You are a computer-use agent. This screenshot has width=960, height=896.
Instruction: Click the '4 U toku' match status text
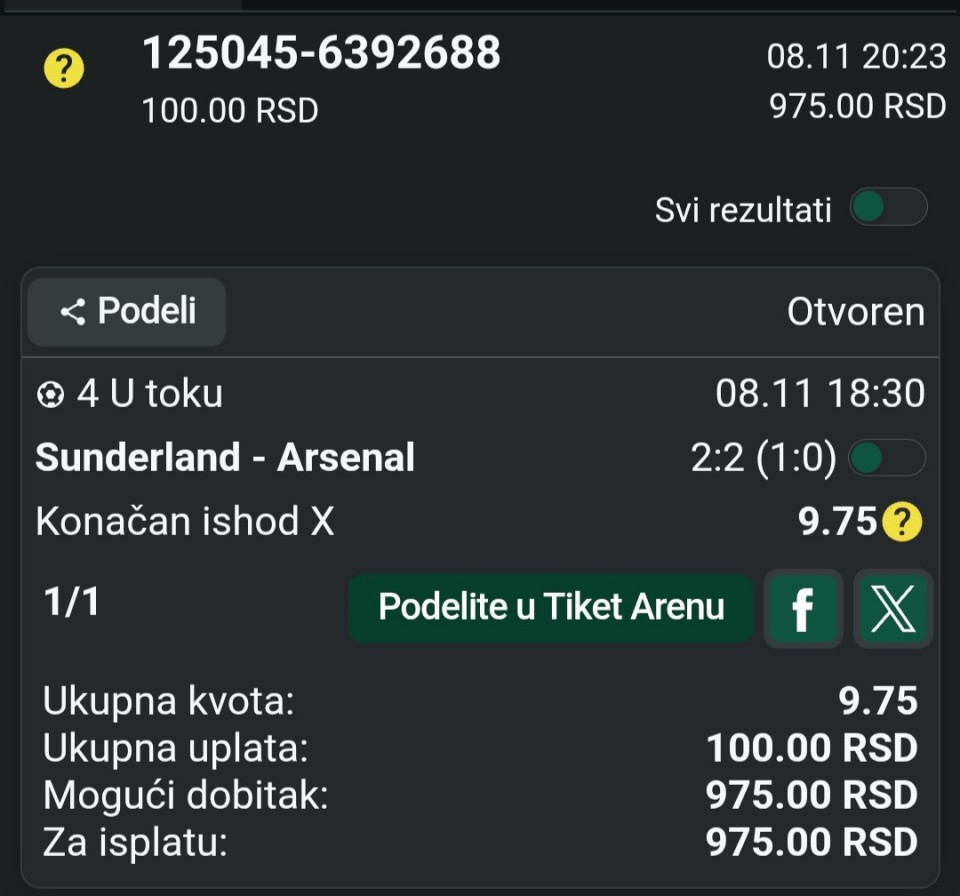coord(149,395)
